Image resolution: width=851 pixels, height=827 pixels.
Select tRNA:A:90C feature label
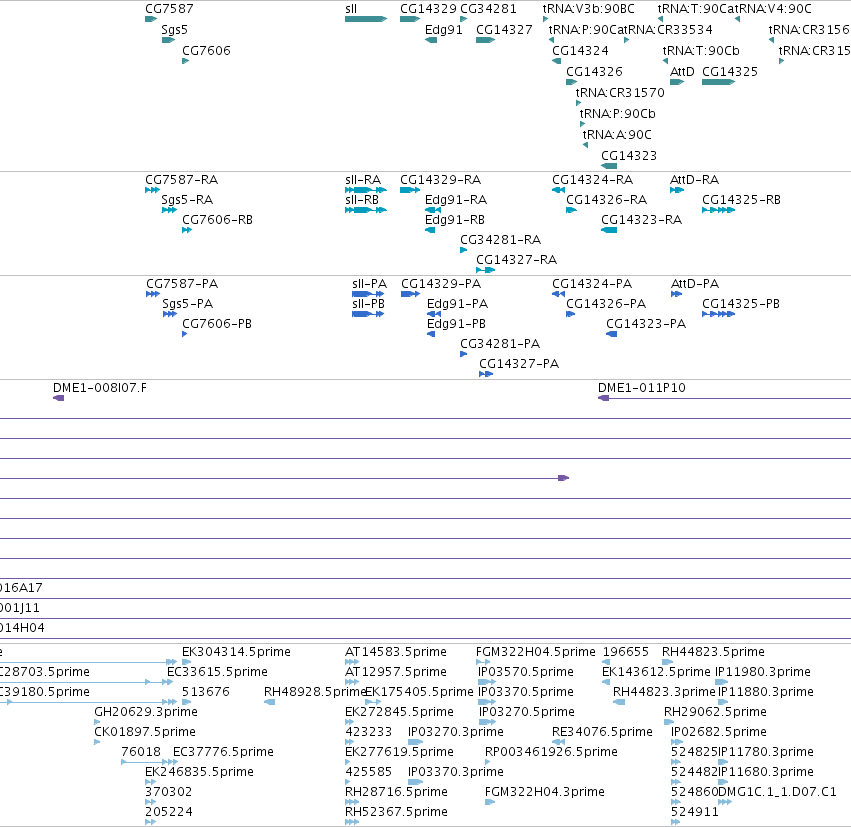coord(617,135)
